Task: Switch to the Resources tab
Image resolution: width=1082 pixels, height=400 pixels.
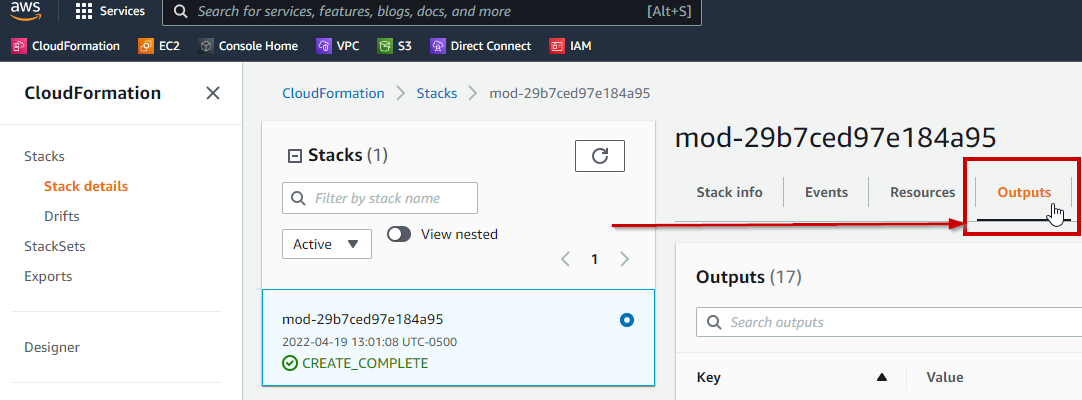Action: coord(922,192)
